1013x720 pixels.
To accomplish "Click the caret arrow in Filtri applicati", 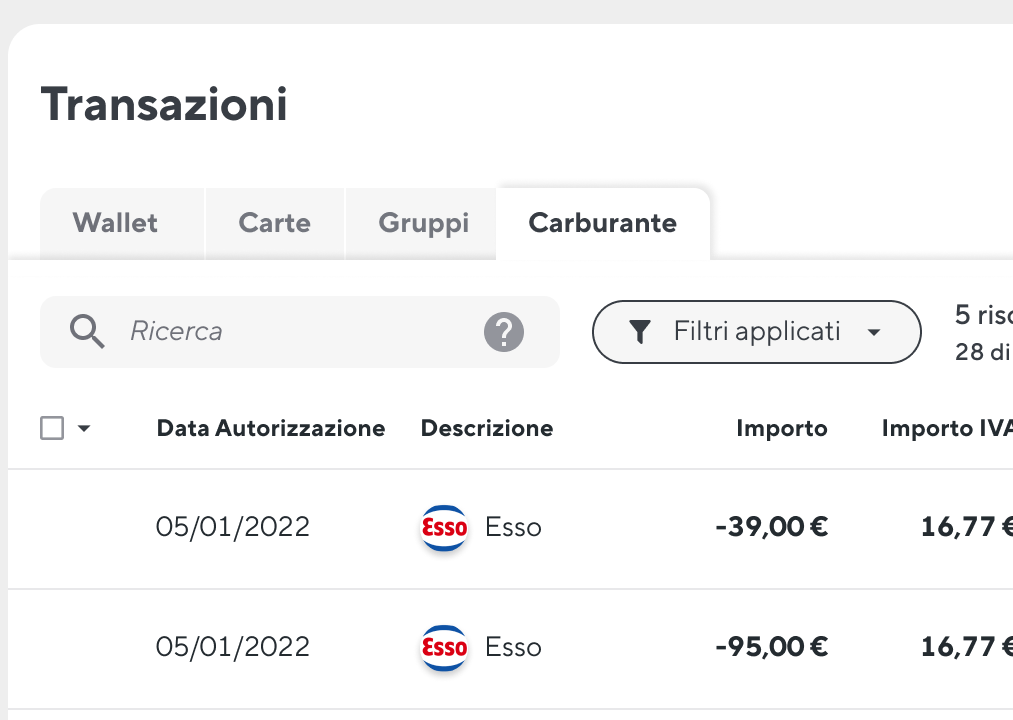I will pyautogui.click(x=874, y=332).
